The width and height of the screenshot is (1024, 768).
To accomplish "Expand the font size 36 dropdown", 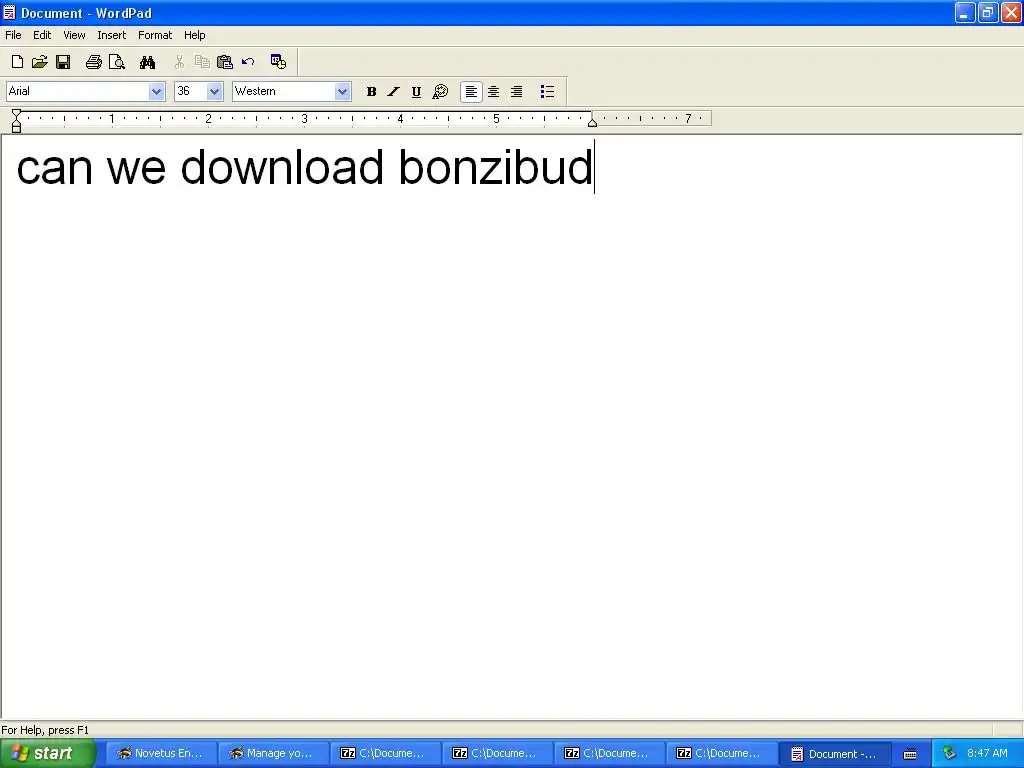I will [x=214, y=92].
